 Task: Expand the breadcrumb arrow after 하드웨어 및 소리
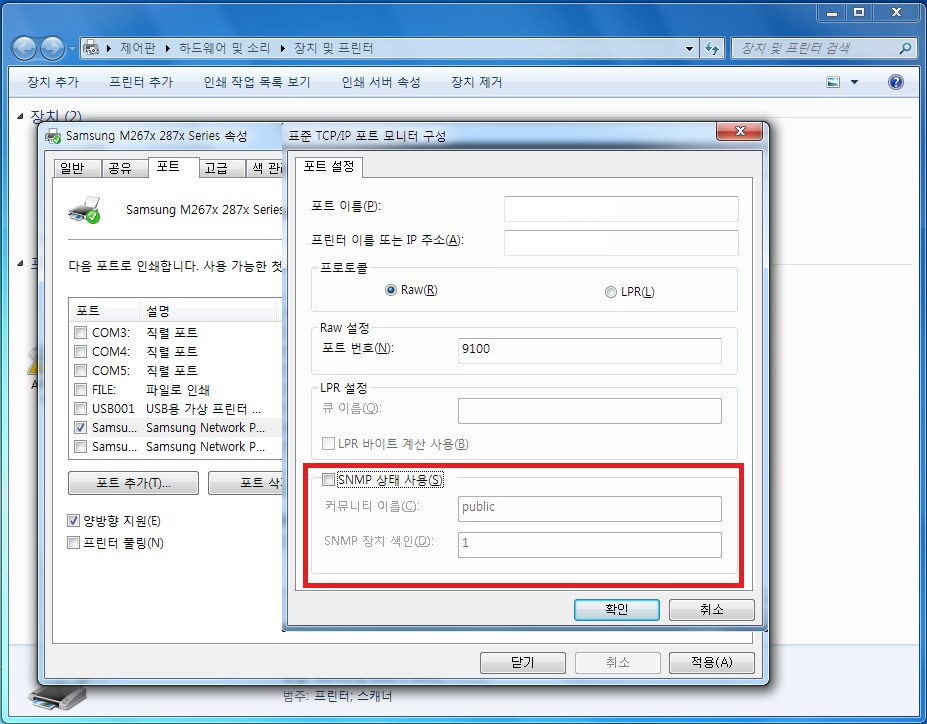[x=283, y=48]
